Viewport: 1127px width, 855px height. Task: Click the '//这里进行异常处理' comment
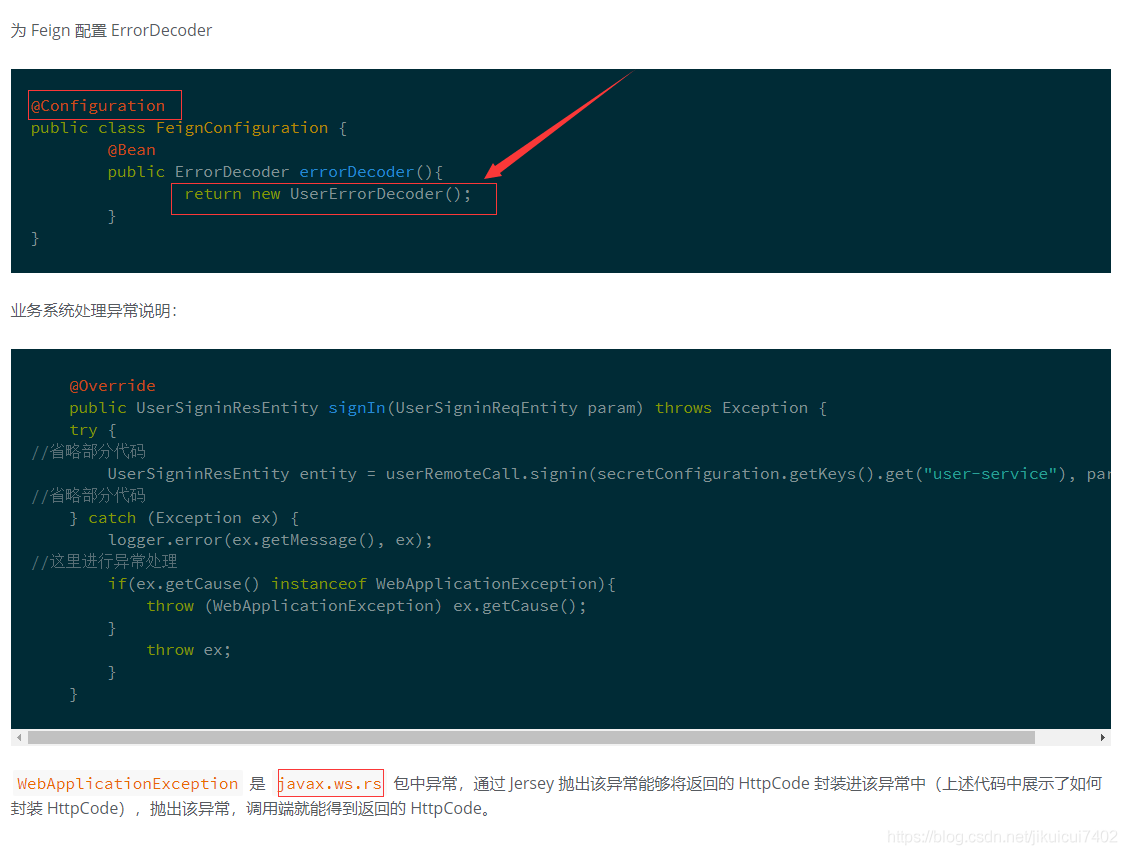[104, 561]
